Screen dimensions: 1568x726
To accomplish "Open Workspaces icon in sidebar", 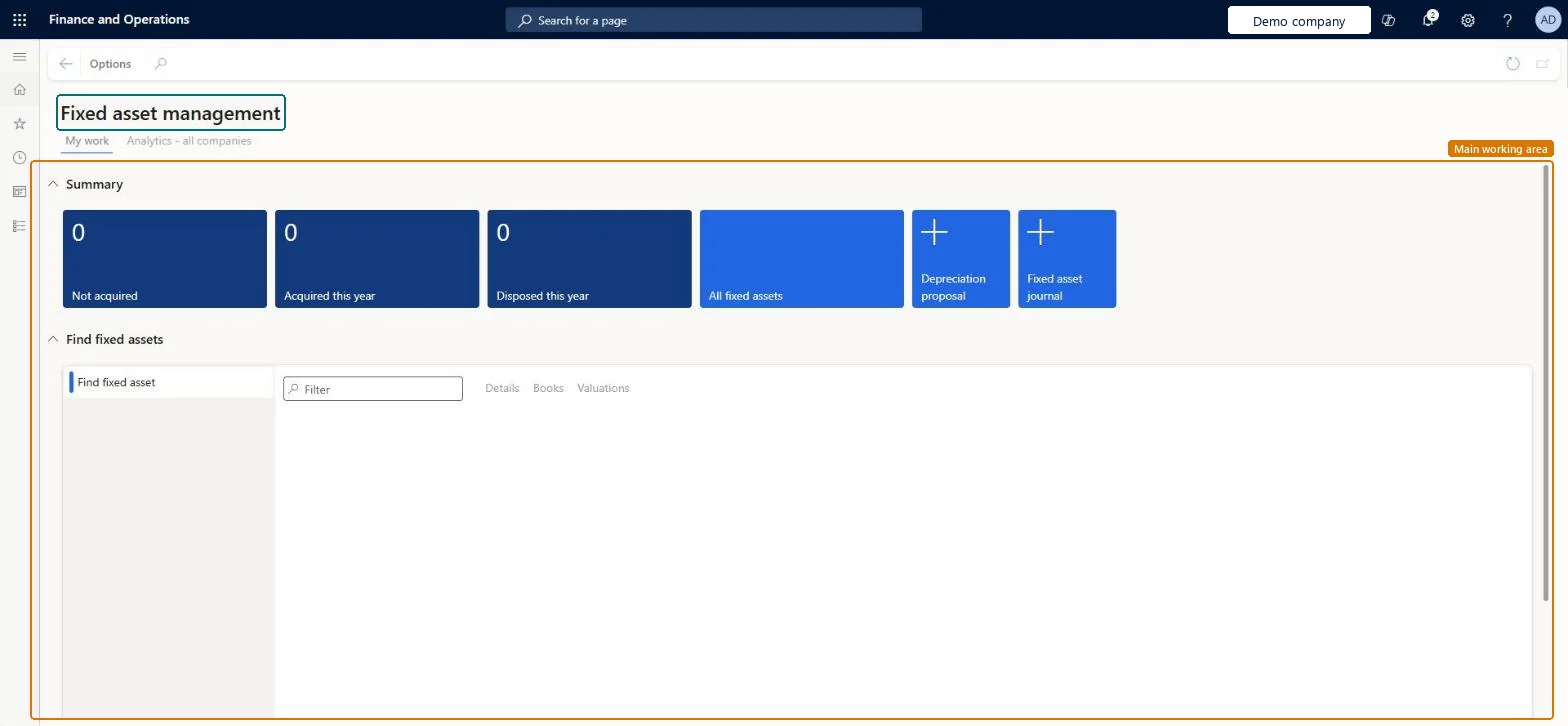I will 19,192.
